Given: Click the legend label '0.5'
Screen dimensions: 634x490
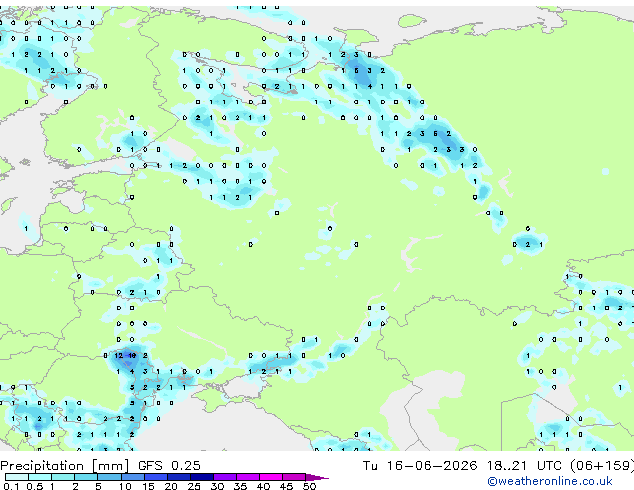Looking at the screenshot, I should [x=34, y=486].
